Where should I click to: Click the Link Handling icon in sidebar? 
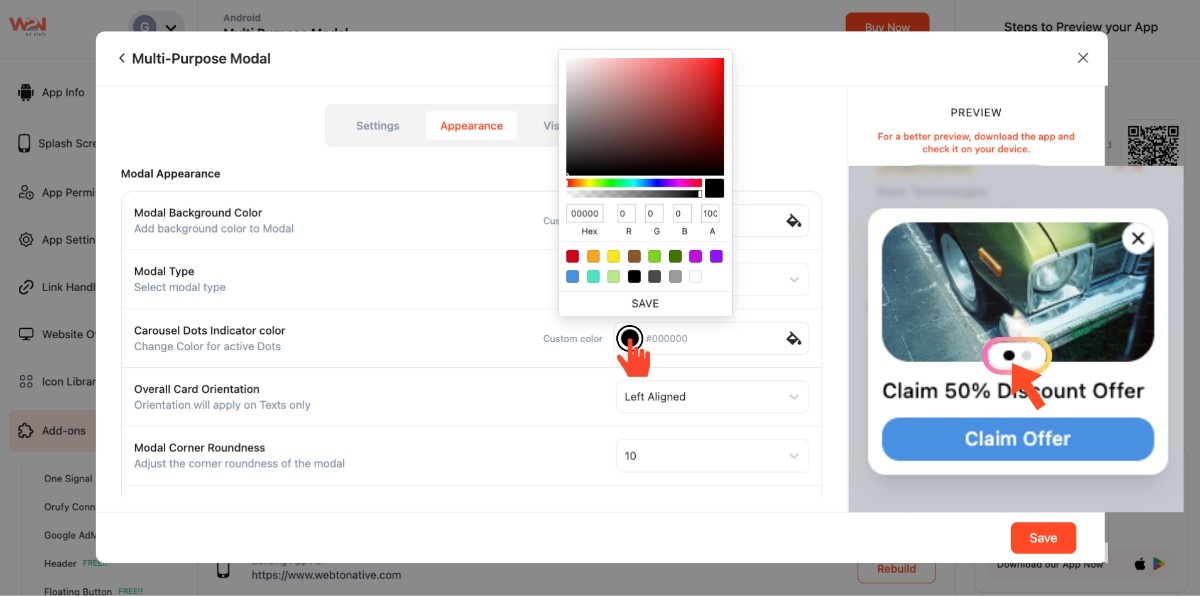coord(26,287)
